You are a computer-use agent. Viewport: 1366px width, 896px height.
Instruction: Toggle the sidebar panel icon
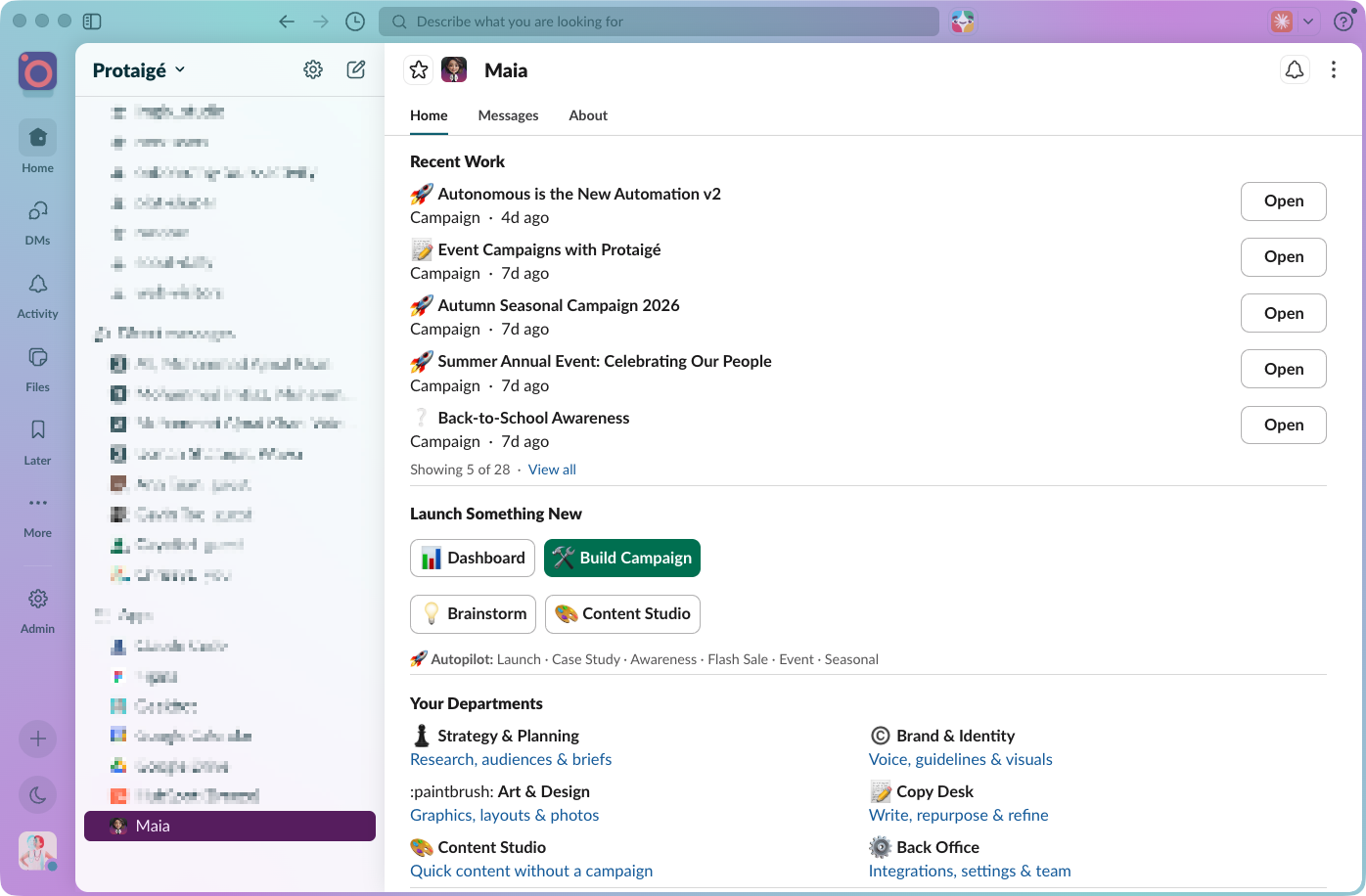92,22
